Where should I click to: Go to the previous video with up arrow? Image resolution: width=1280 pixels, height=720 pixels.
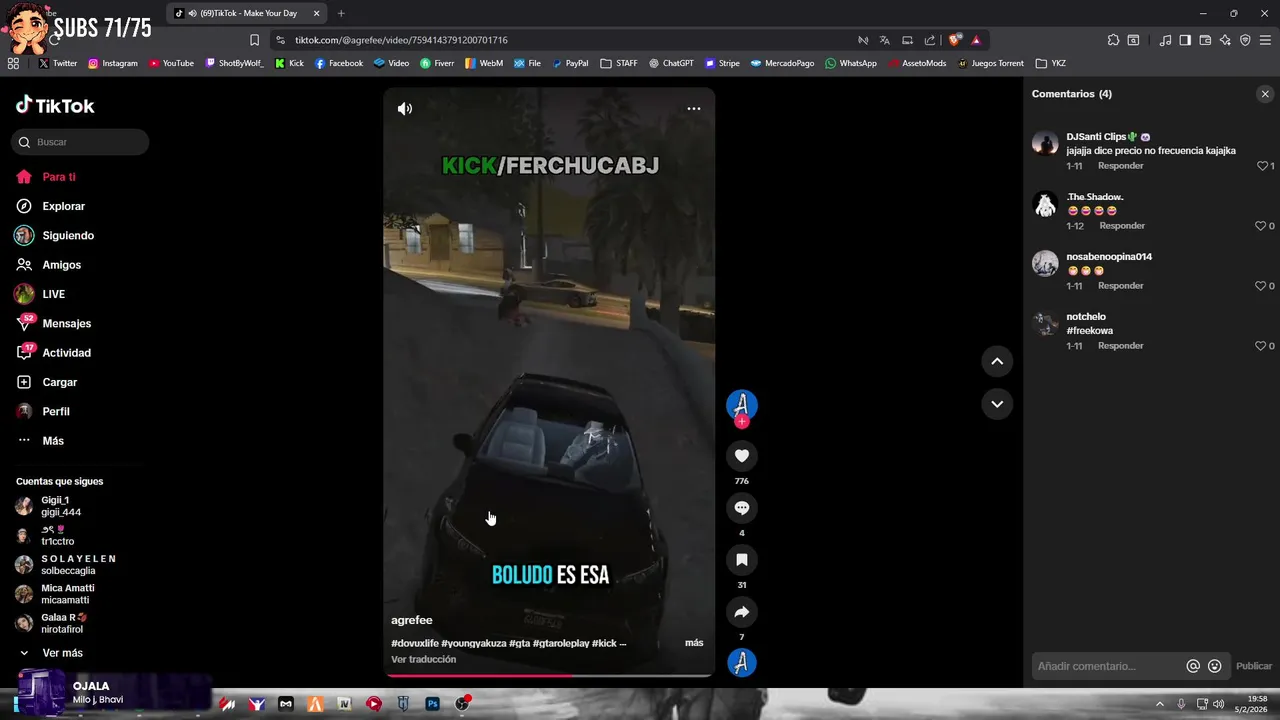pos(997,361)
